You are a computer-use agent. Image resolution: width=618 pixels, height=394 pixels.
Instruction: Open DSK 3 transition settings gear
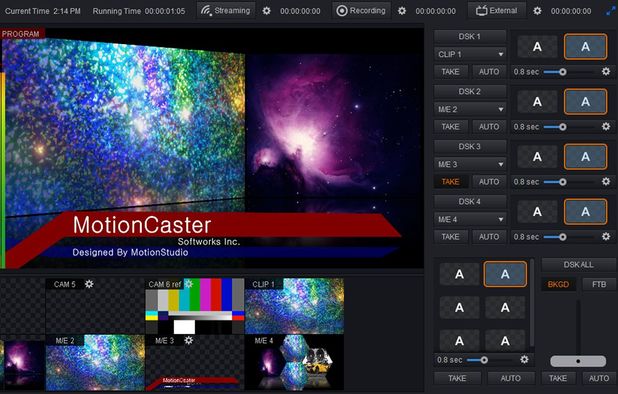click(x=606, y=182)
